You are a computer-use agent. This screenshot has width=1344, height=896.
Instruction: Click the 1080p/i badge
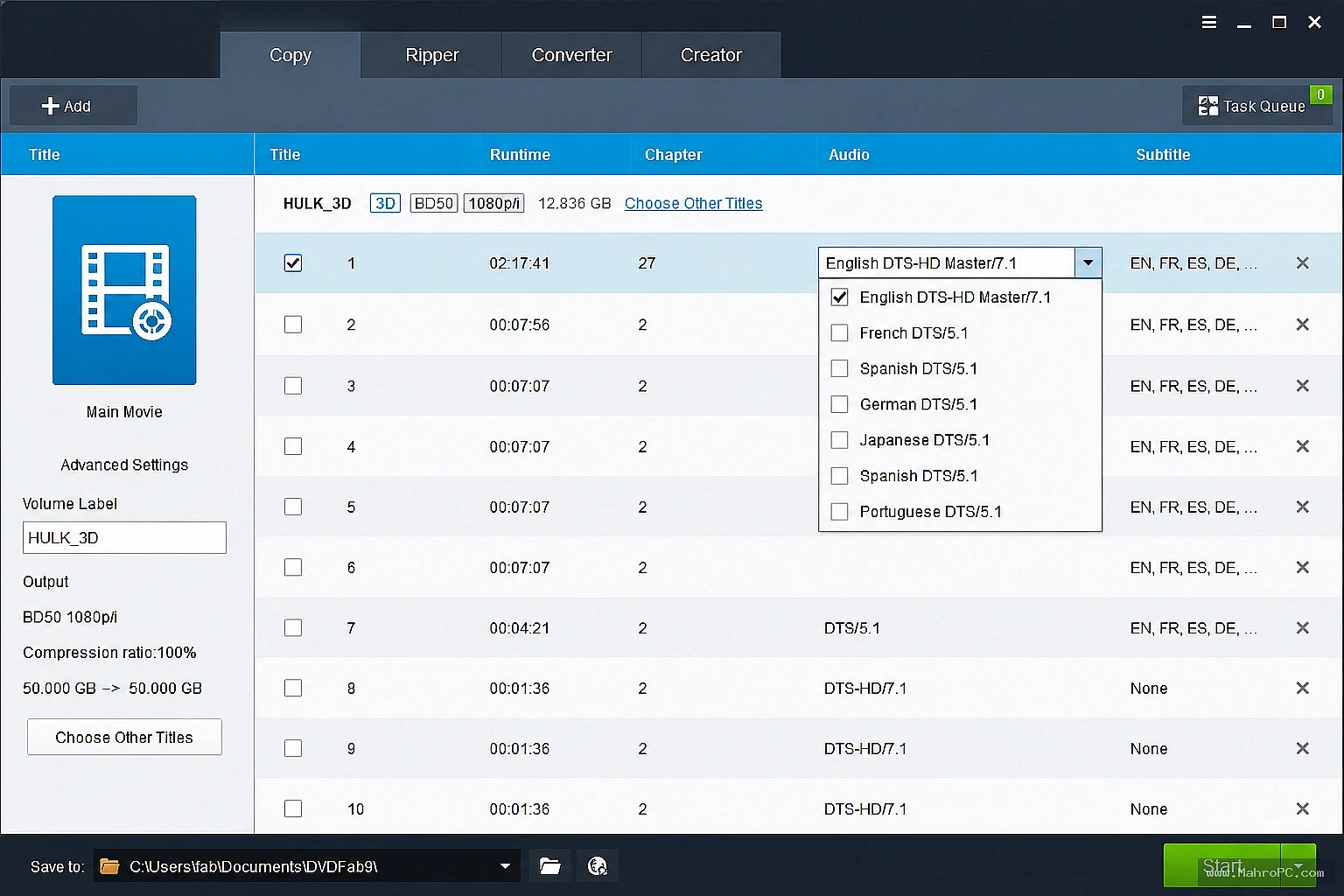click(493, 203)
